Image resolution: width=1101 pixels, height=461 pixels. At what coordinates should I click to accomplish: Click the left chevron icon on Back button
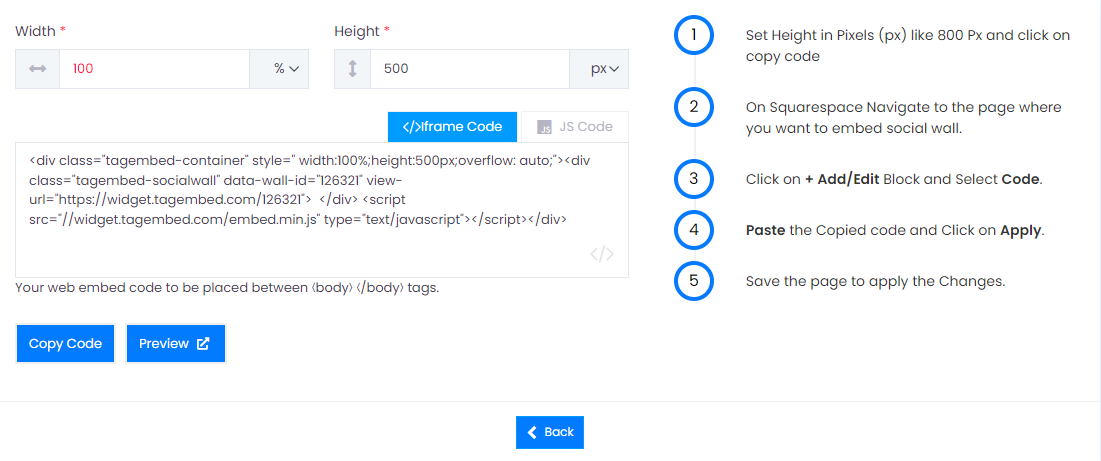(x=532, y=432)
